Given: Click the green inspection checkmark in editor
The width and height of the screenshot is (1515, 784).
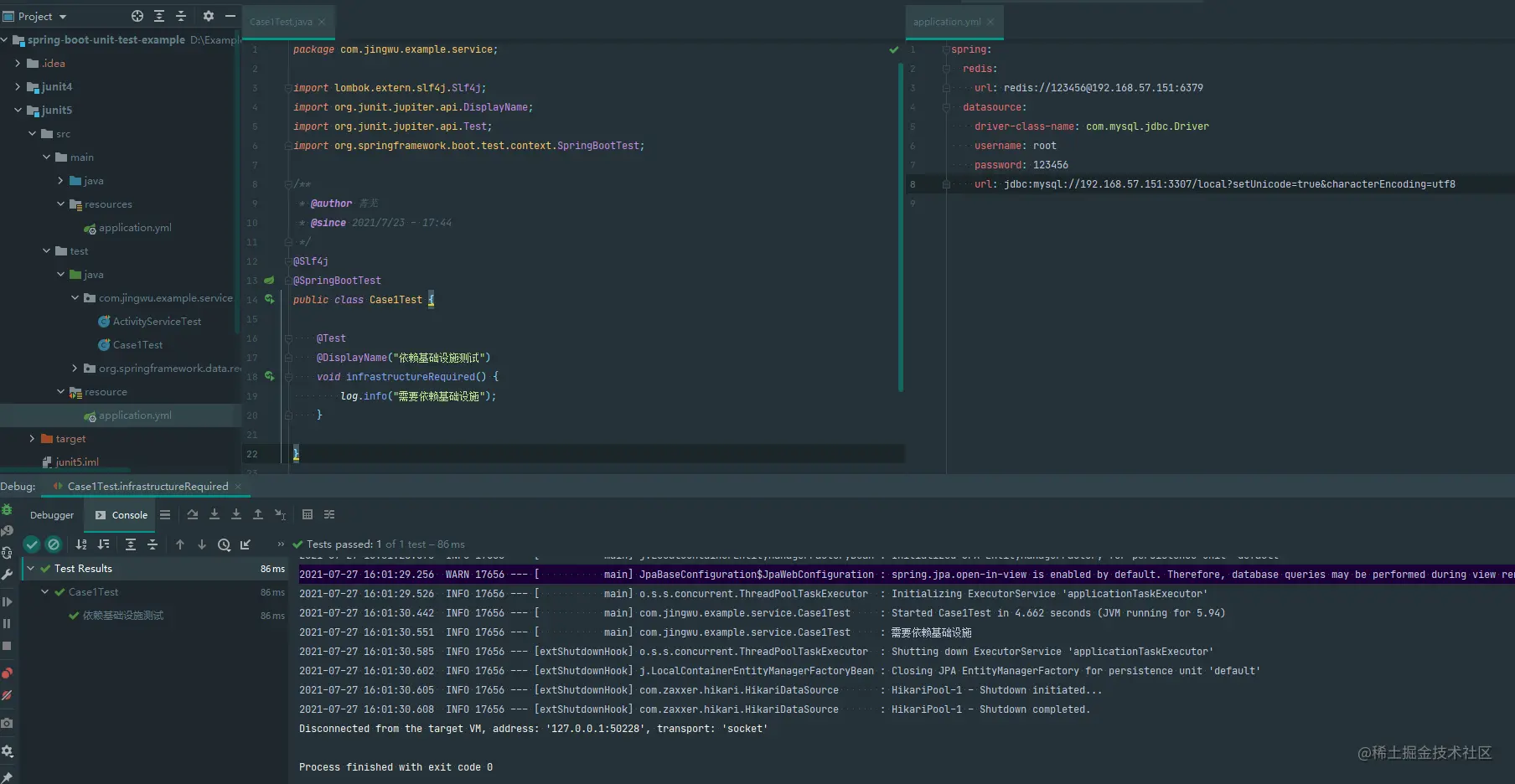Looking at the screenshot, I should pyautogui.click(x=894, y=49).
